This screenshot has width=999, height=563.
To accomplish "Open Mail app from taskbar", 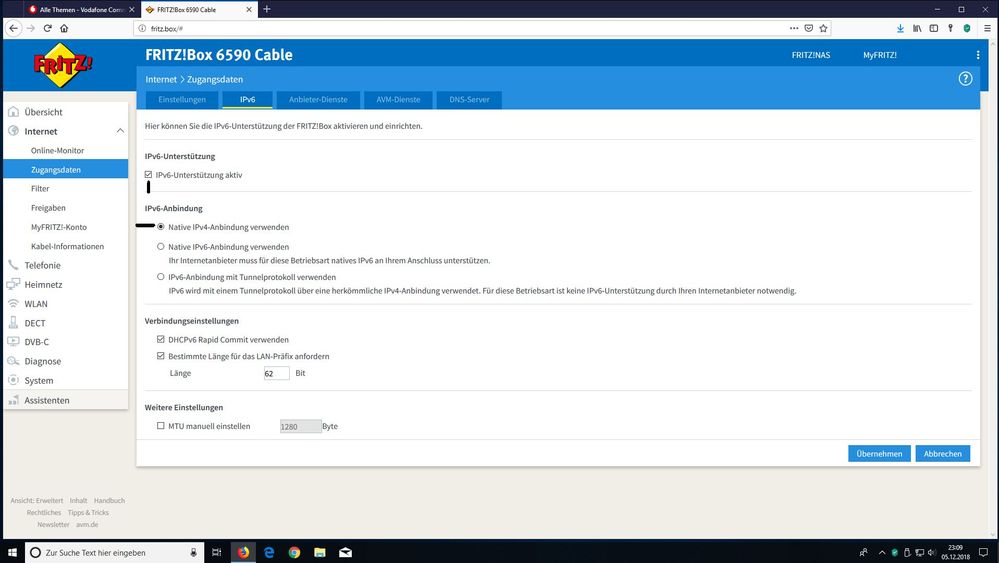I will pos(345,552).
